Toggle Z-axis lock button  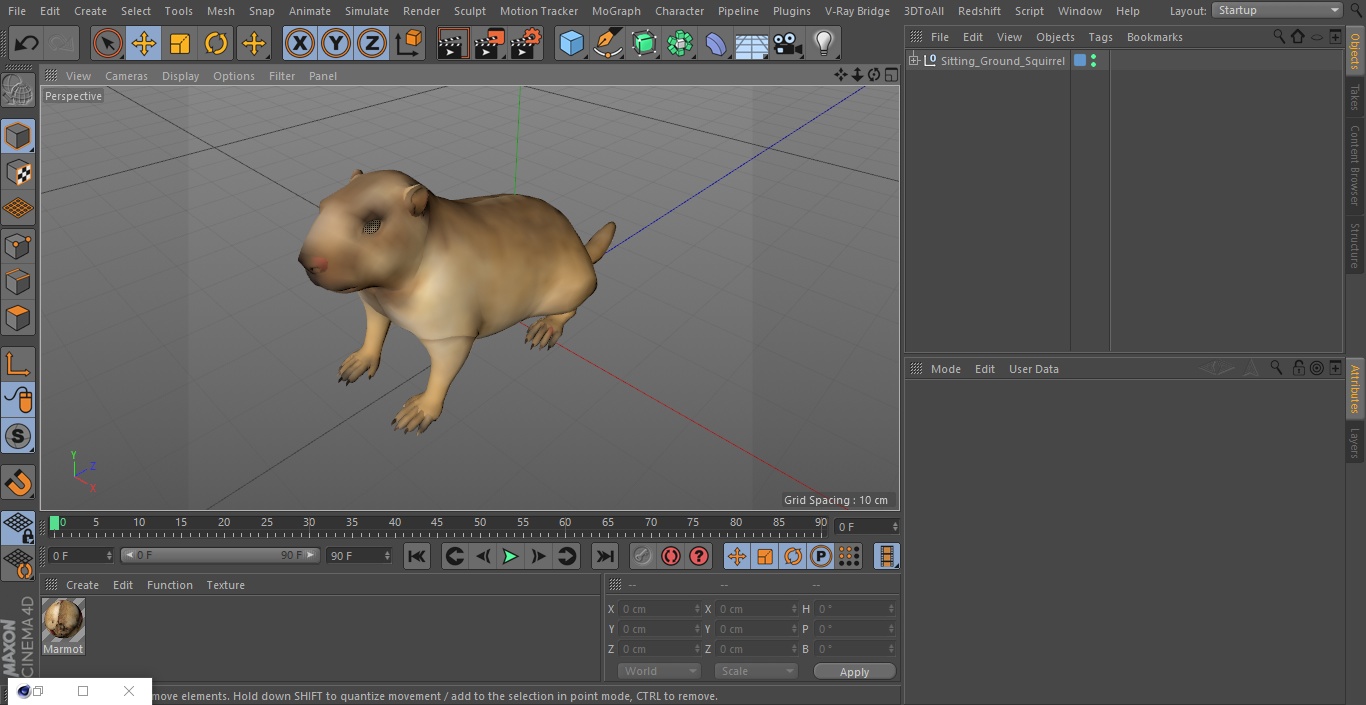pos(371,44)
